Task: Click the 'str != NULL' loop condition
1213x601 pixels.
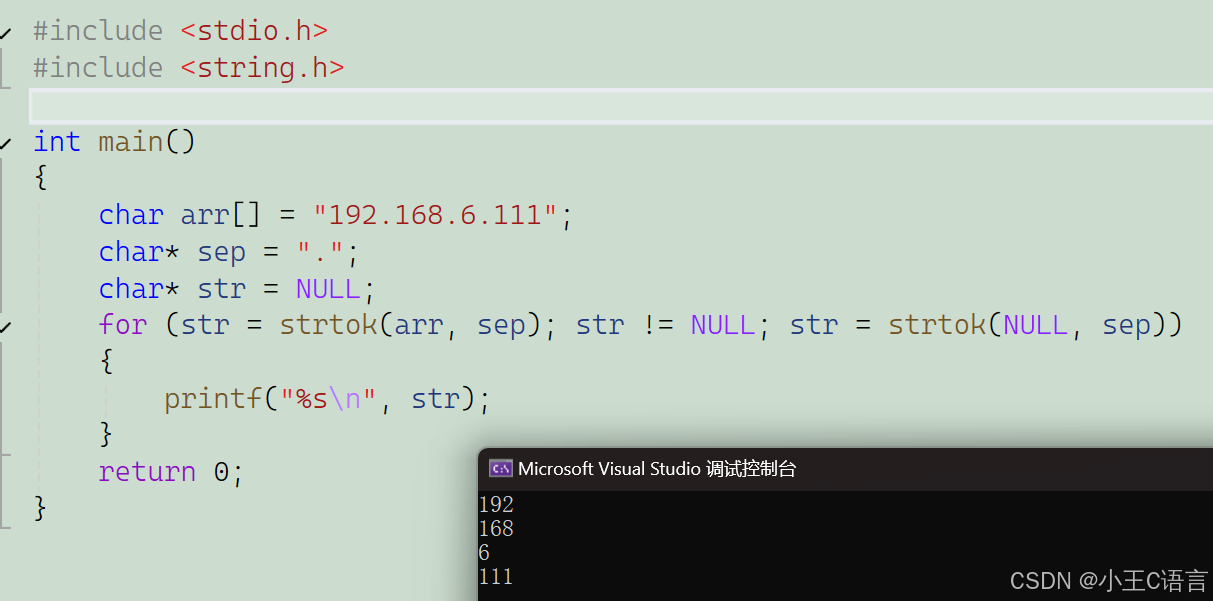Action: point(665,325)
